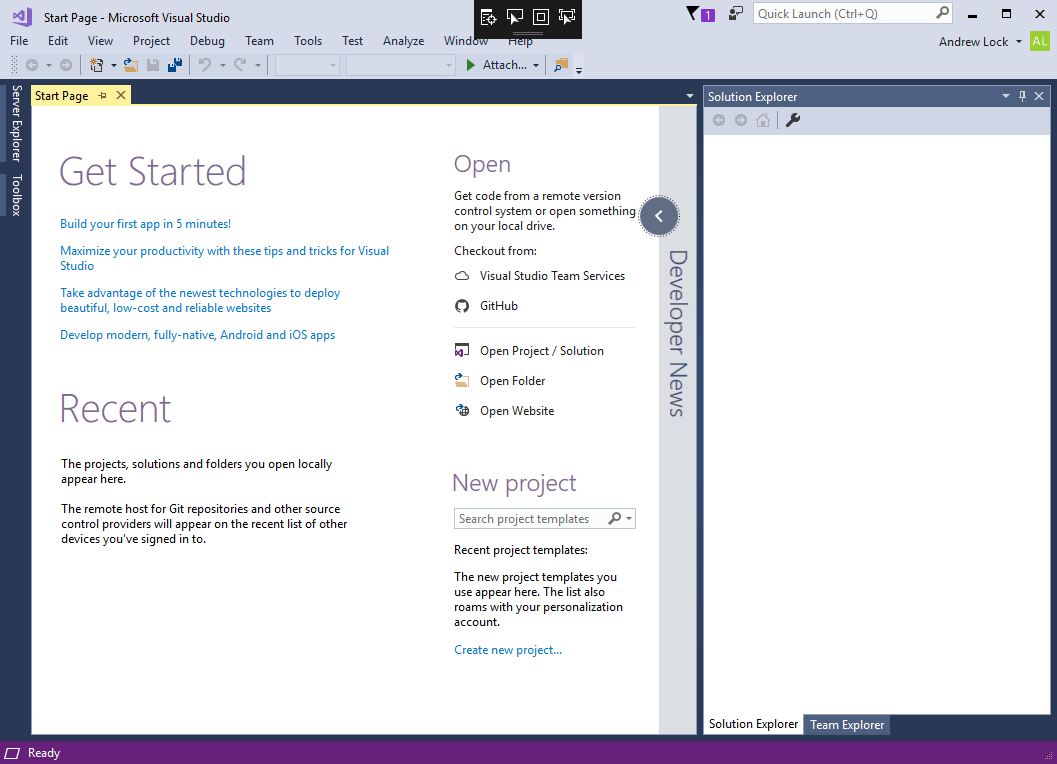Click the Undo toolbar icon

tap(205, 65)
